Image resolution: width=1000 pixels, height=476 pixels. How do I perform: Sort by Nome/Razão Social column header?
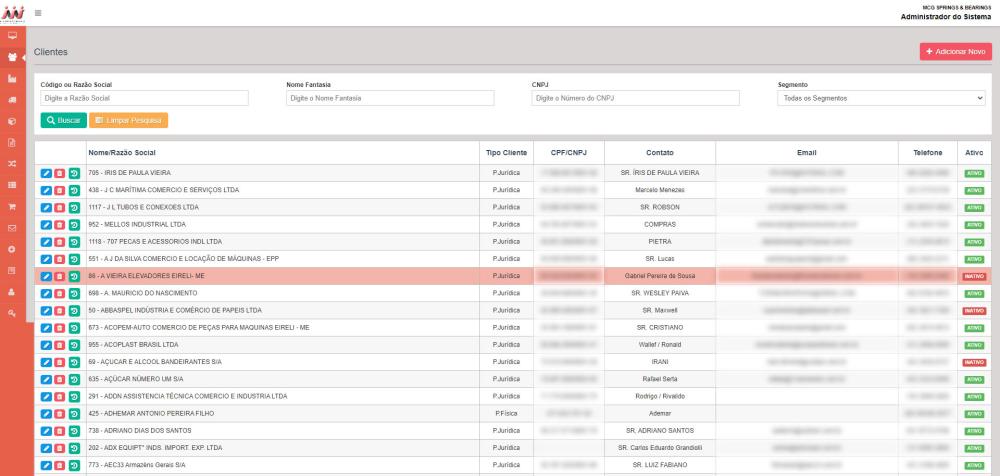[122, 152]
